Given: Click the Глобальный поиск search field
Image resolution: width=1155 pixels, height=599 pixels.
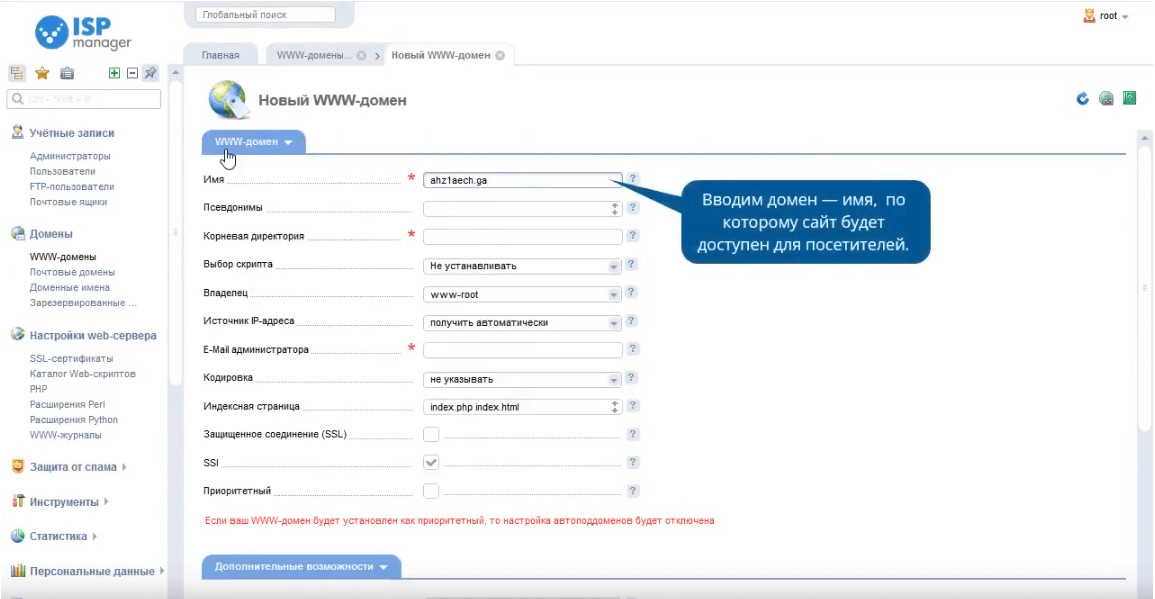Looking at the screenshot, I should (265, 15).
